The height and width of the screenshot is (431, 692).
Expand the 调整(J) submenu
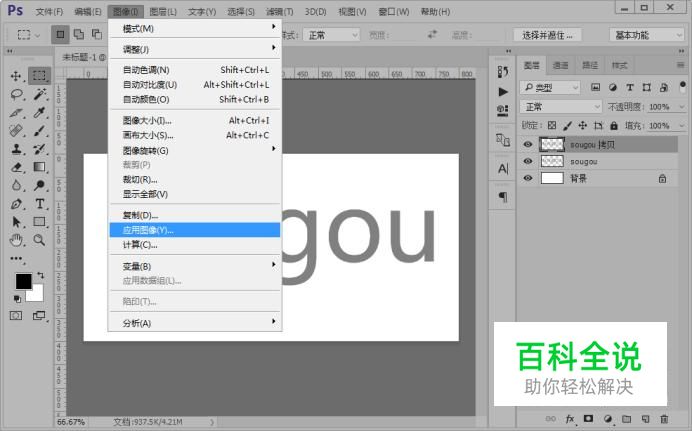pos(195,49)
